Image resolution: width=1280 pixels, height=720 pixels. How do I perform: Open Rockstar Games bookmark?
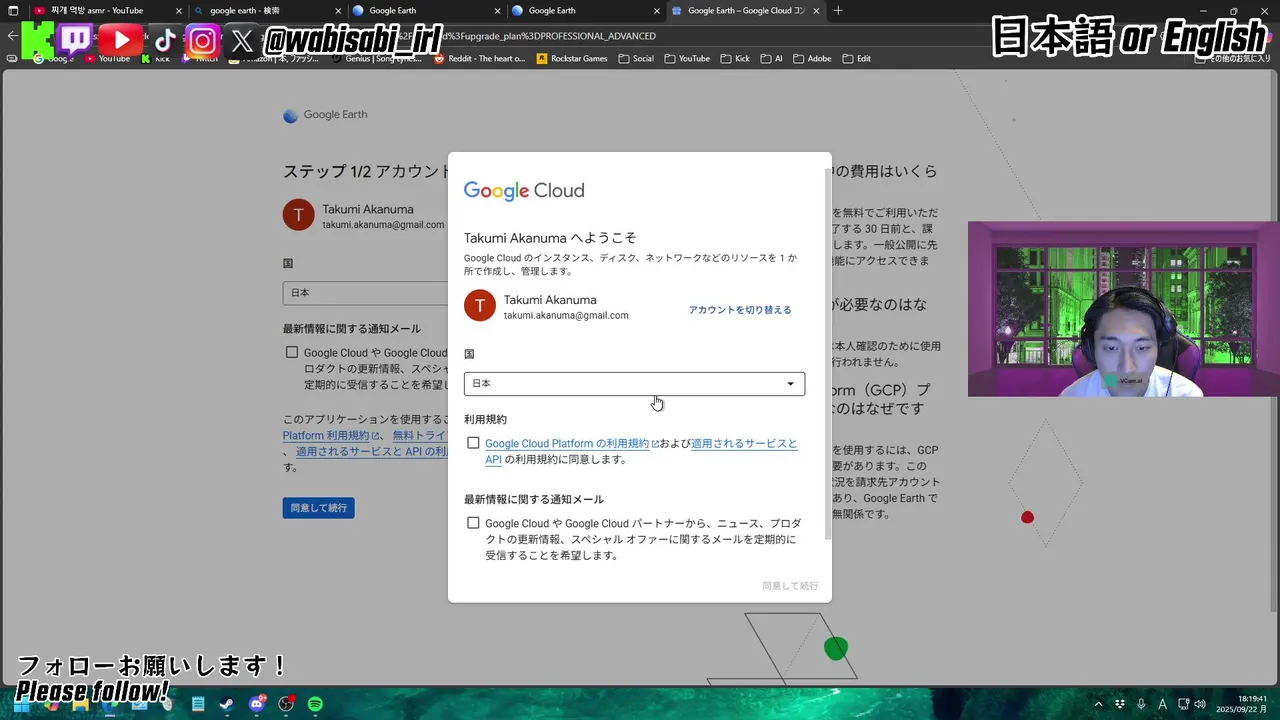tap(572, 59)
